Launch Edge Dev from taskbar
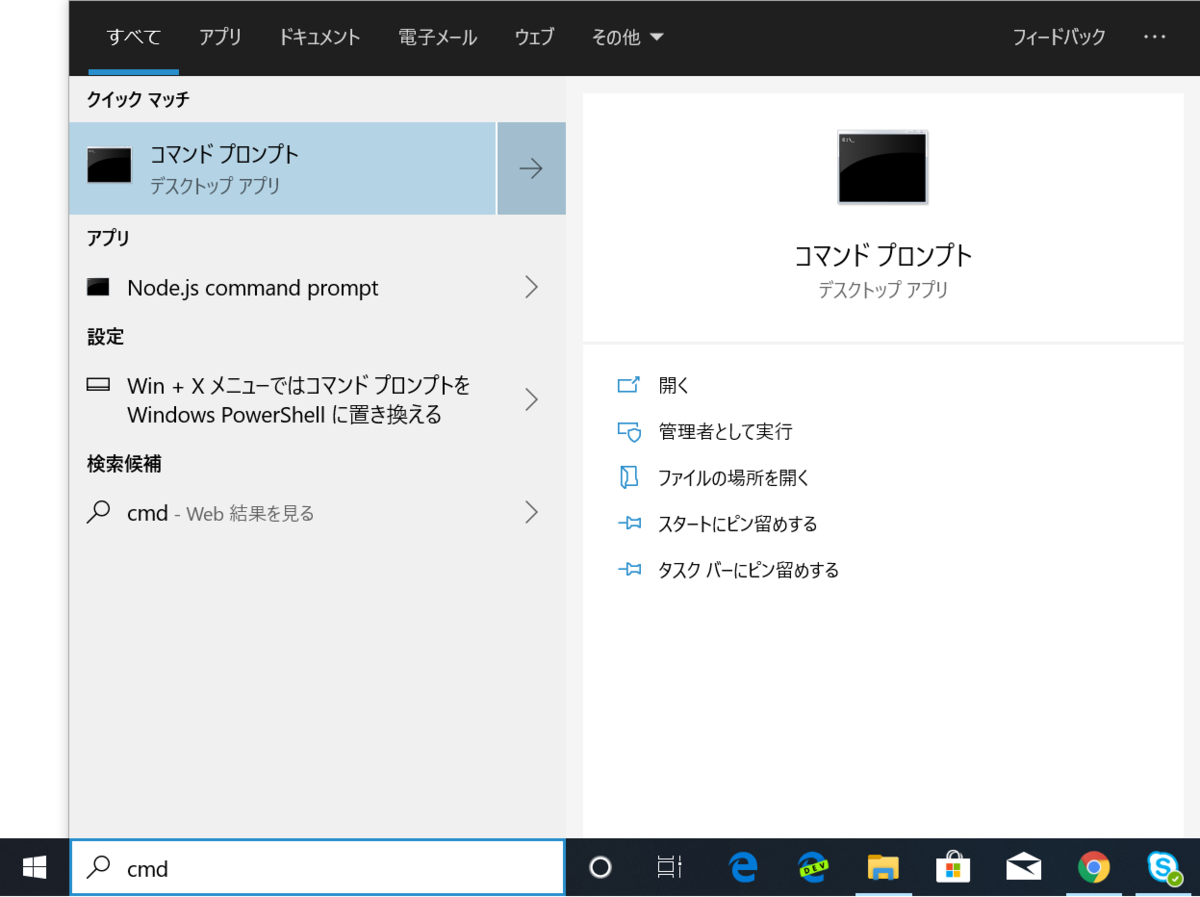Image resolution: width=1200 pixels, height=897 pixels. (x=813, y=867)
